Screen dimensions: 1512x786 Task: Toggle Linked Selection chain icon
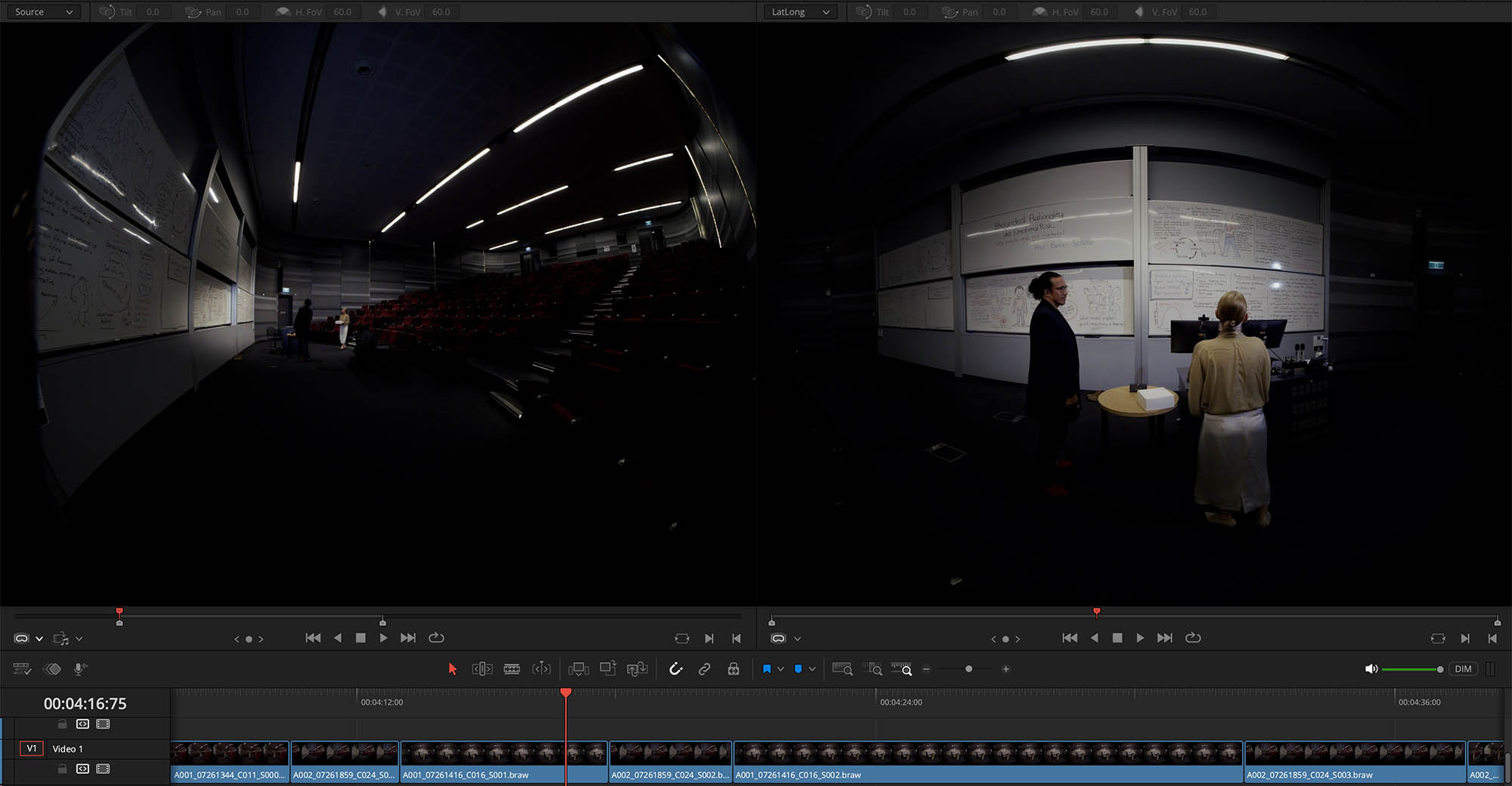(x=705, y=669)
